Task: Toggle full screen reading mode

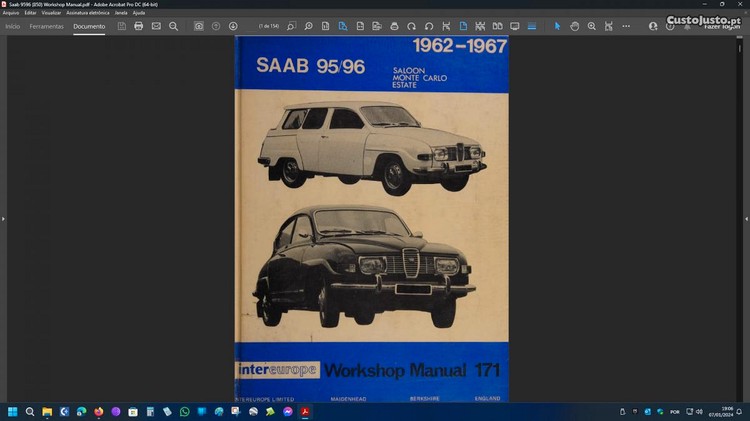Action: [x=515, y=26]
